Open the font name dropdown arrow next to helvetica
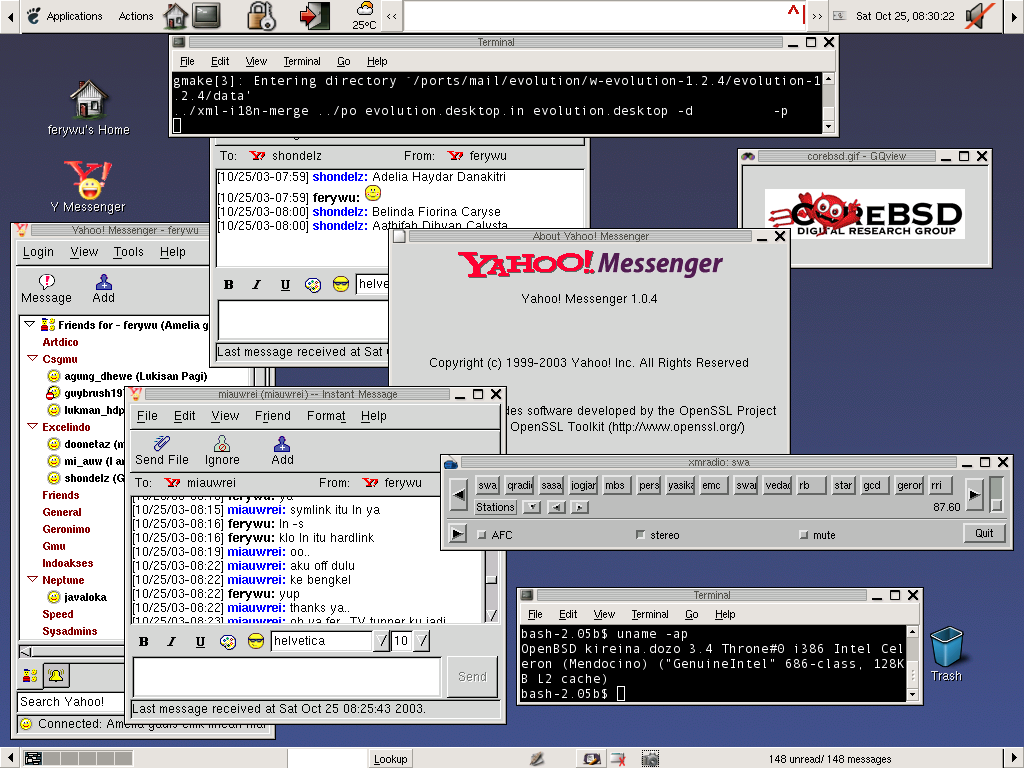 (x=381, y=641)
